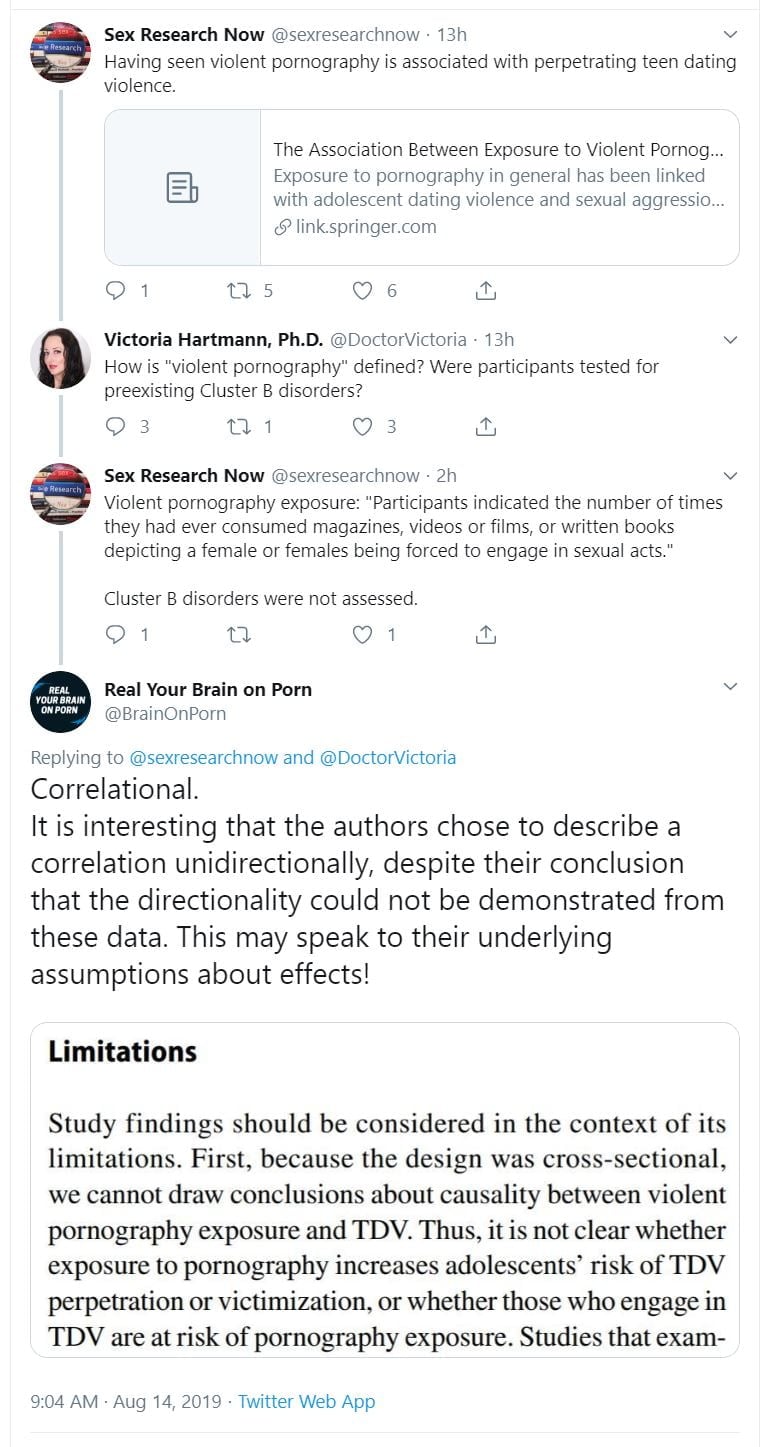This screenshot has width=775, height=1447.
Task: Open more options chevron on first tweet
Action: tap(730, 35)
